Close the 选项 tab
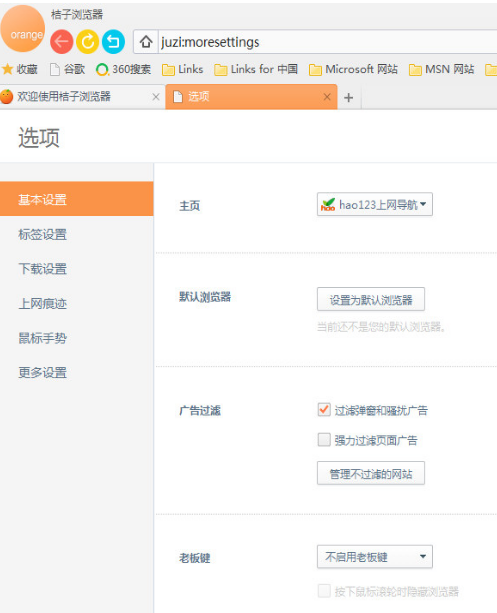This screenshot has width=497, height=613. [327, 97]
